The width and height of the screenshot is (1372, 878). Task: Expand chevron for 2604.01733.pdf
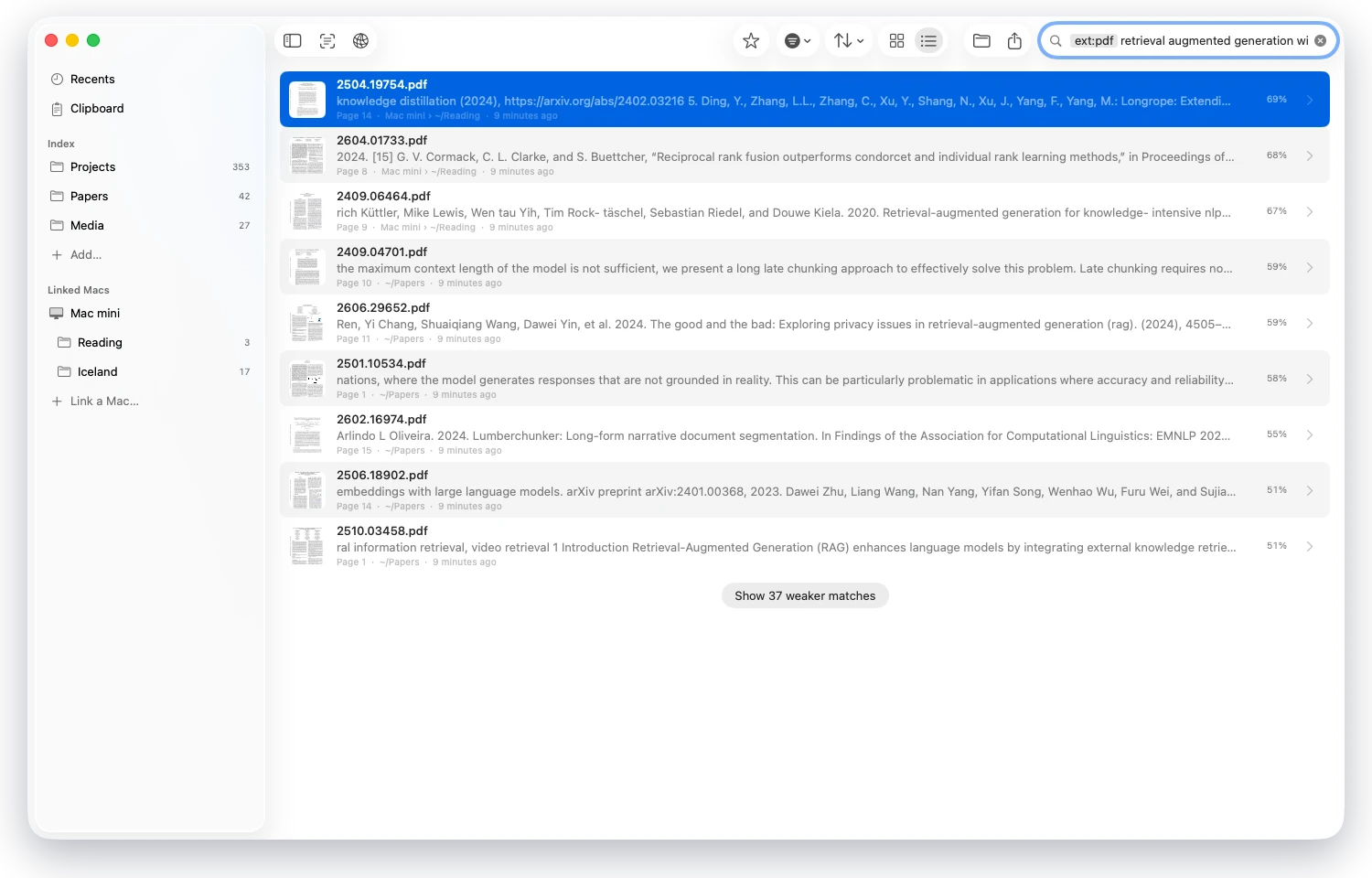pyautogui.click(x=1310, y=155)
